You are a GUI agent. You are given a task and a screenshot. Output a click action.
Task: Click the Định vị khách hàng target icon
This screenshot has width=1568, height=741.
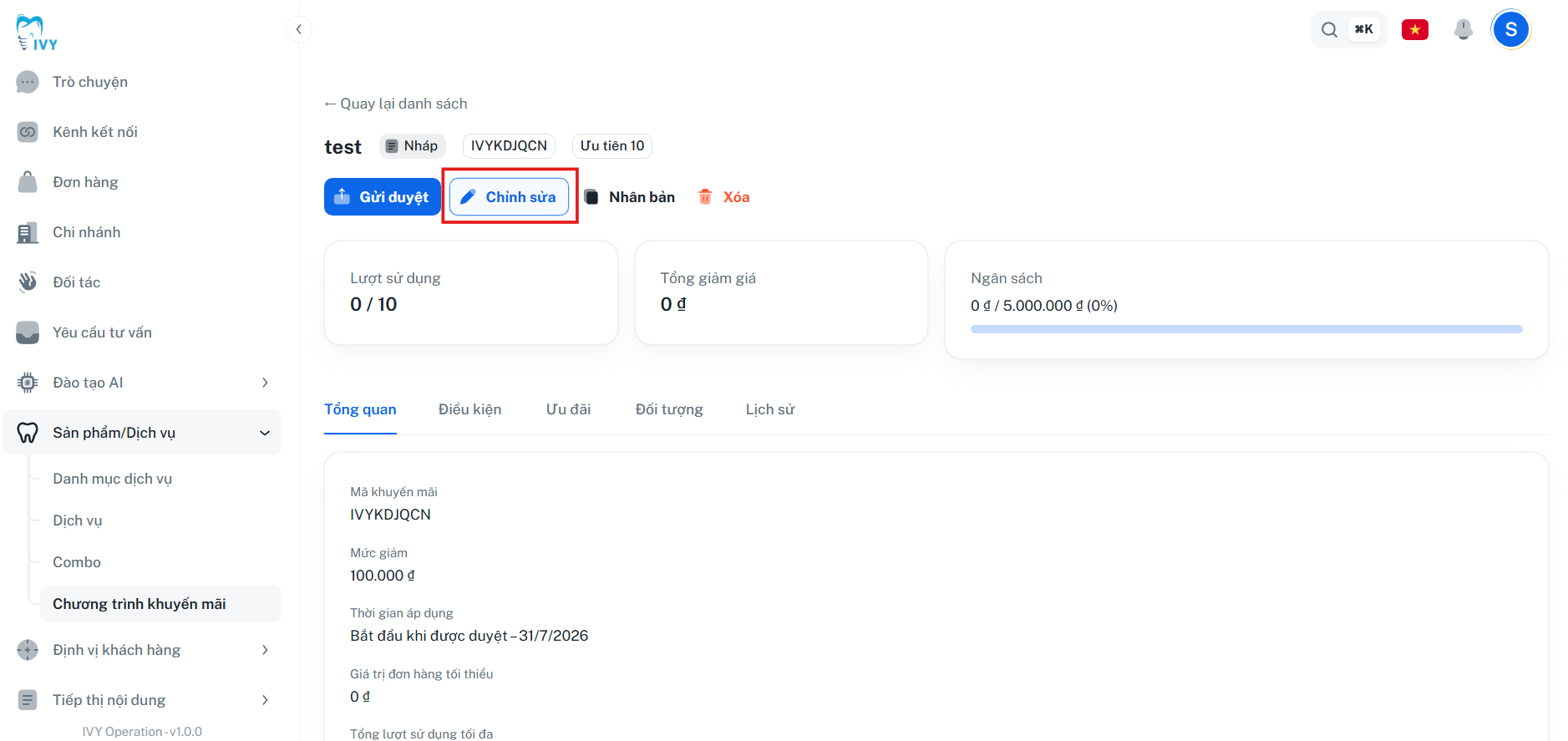click(28, 650)
